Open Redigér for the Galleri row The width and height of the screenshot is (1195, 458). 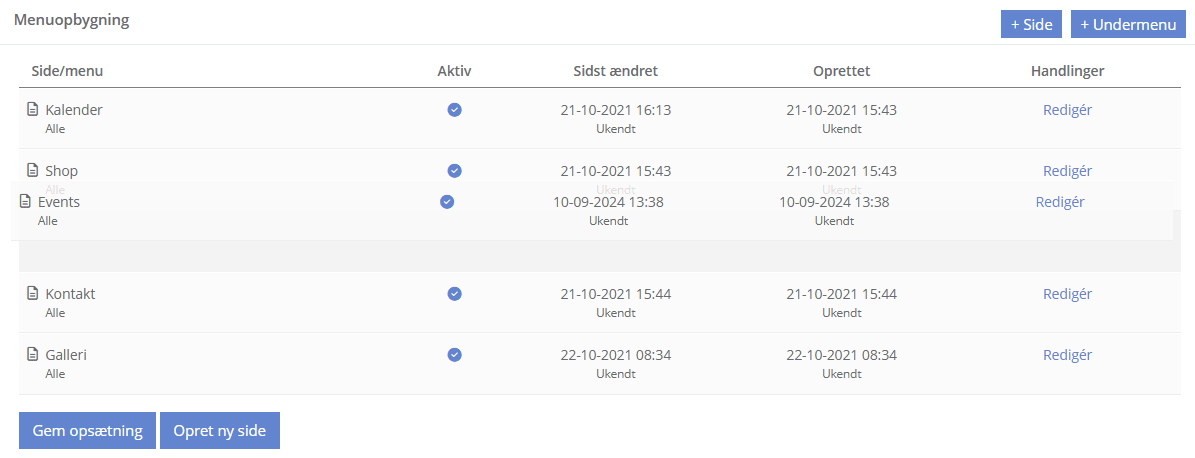(1067, 354)
